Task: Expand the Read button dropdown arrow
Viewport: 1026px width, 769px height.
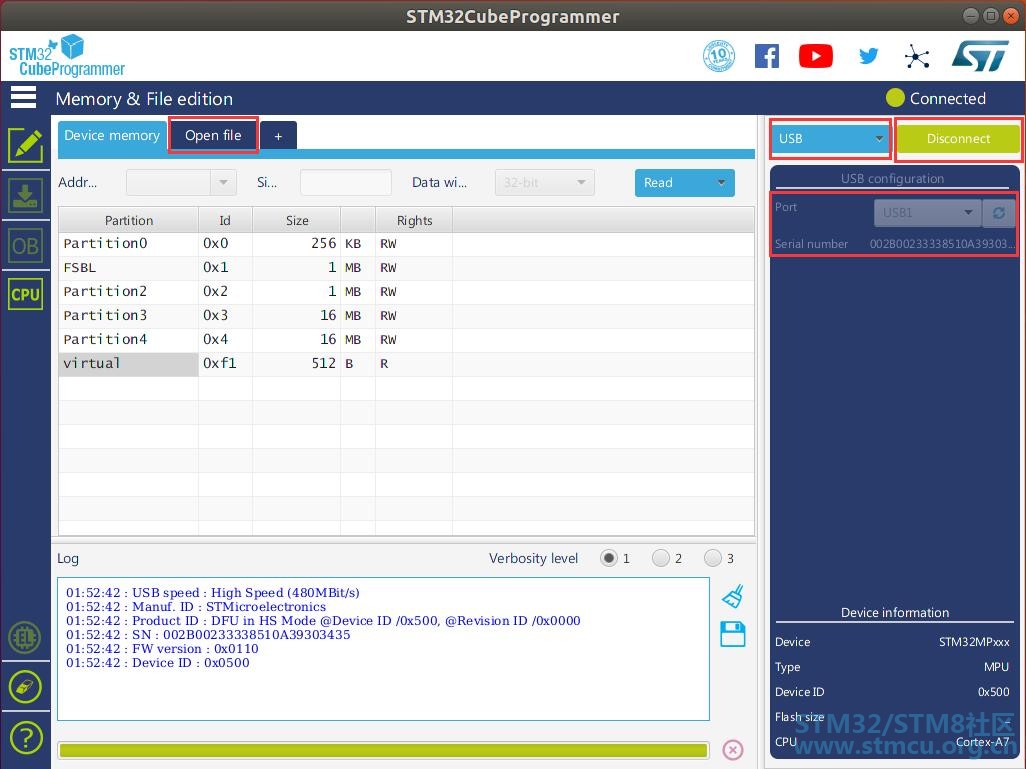Action: point(721,183)
